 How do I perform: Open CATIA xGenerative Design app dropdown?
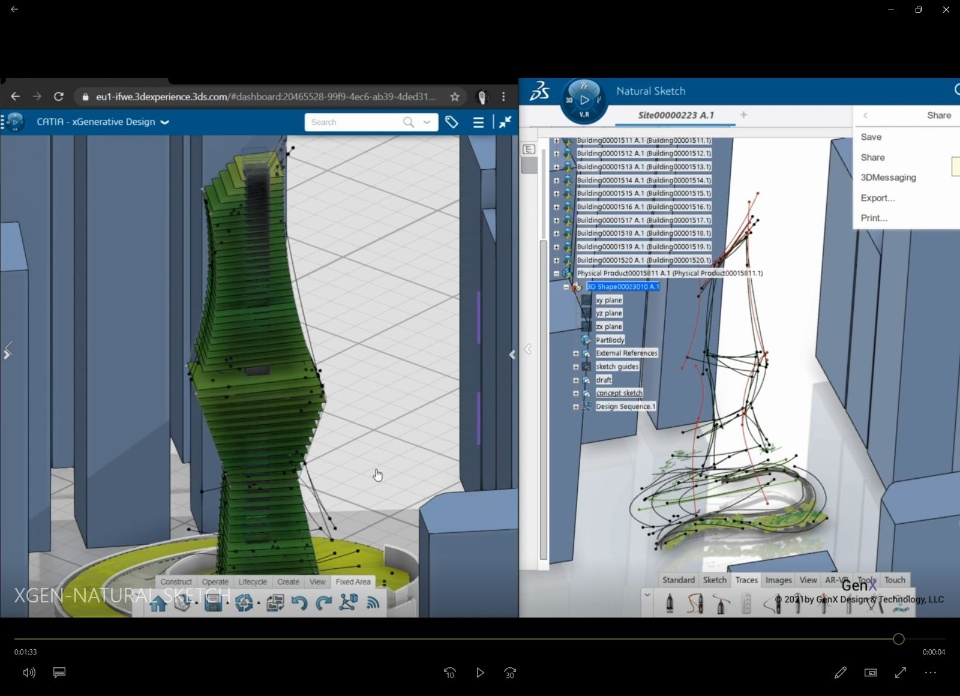(x=165, y=122)
